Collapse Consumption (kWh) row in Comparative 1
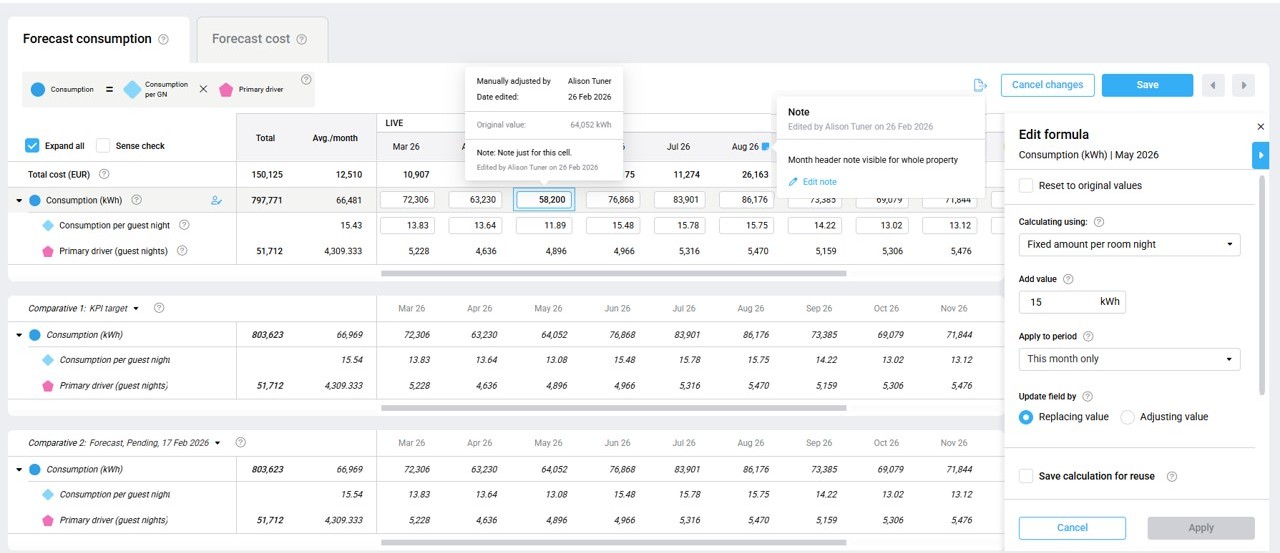Image resolution: width=1280 pixels, height=553 pixels. pyautogui.click(x=19, y=335)
